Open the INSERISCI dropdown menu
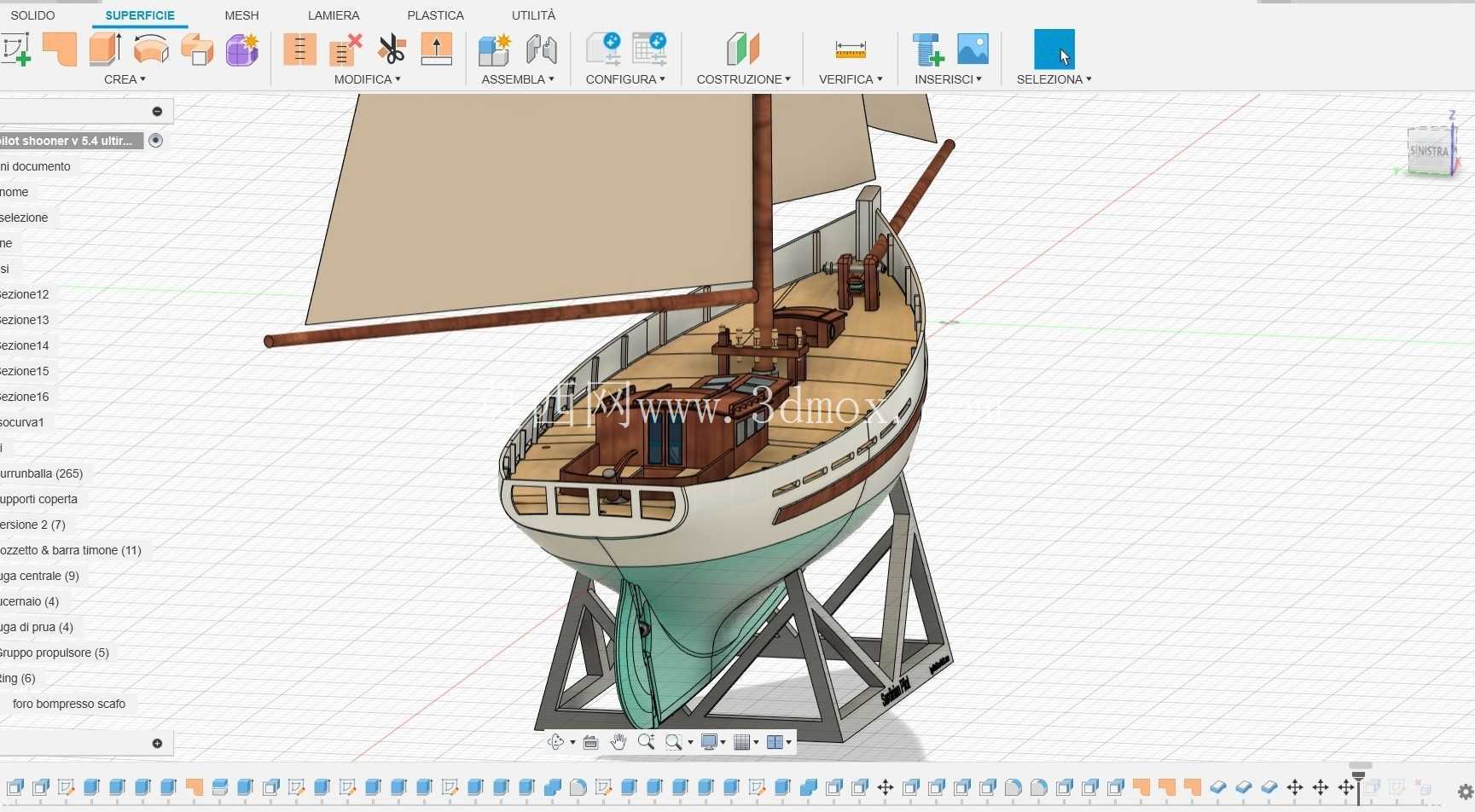This screenshot has width=1475, height=812. tap(948, 79)
